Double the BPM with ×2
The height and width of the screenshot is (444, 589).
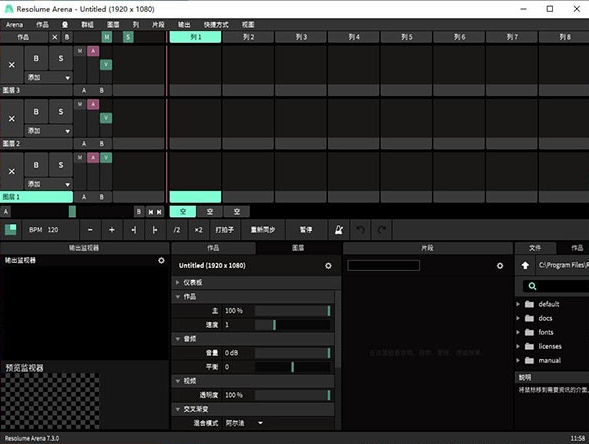[x=198, y=230]
